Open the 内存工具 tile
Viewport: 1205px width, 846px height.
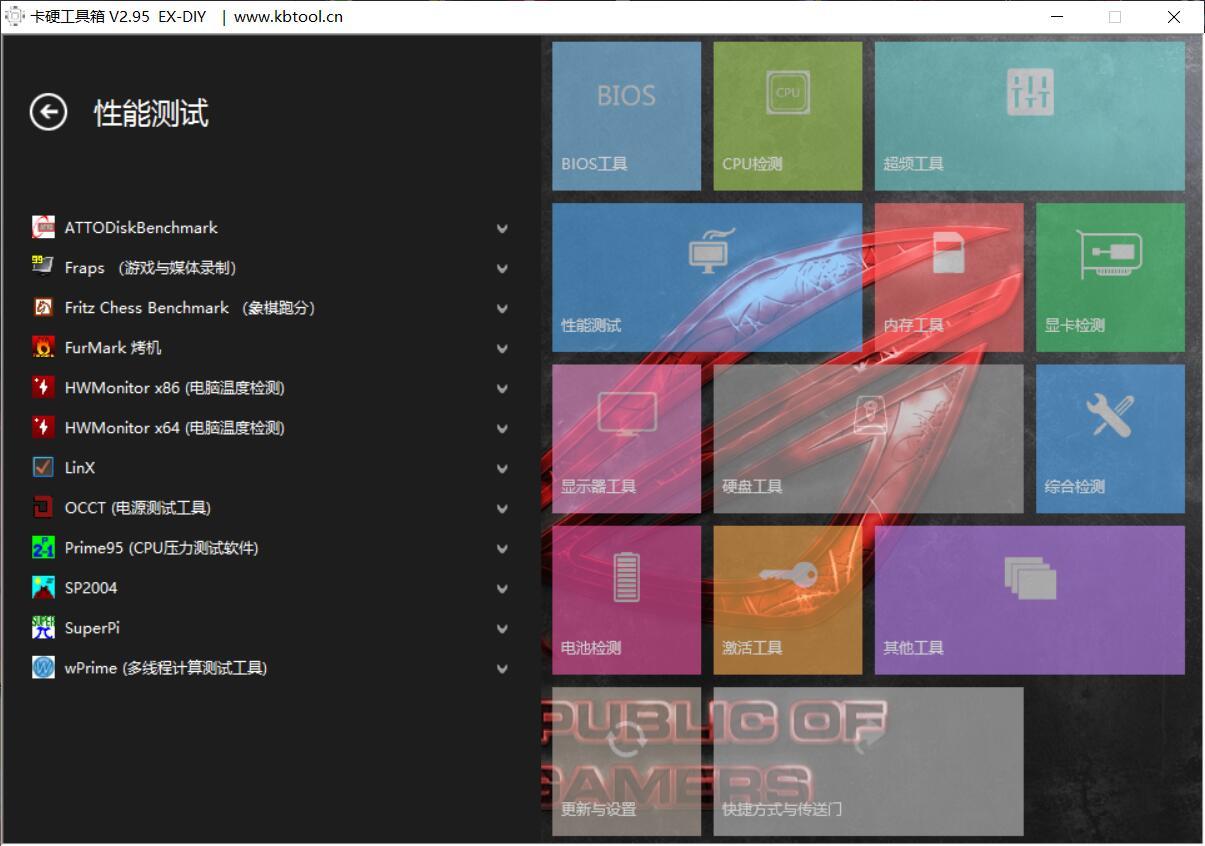tap(949, 278)
